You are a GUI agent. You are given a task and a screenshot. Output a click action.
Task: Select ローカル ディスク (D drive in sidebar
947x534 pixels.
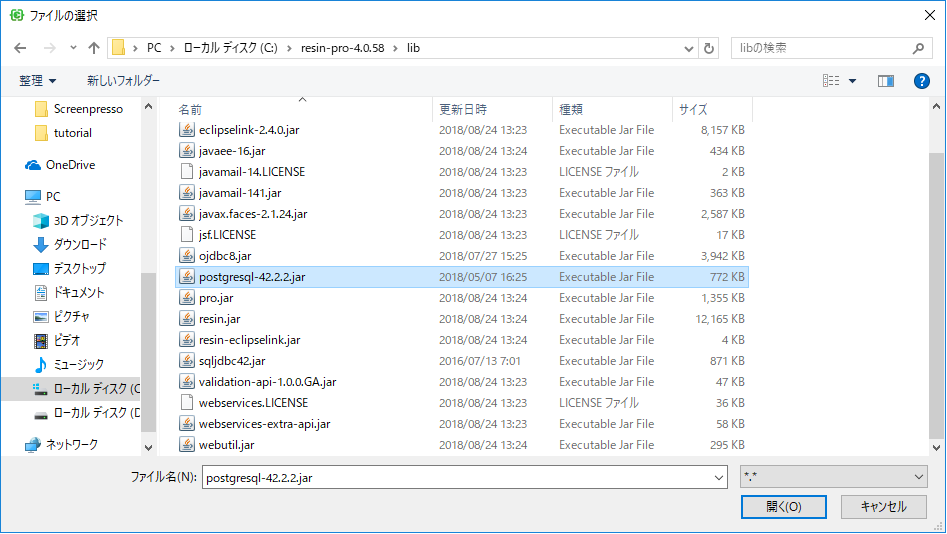(86, 413)
